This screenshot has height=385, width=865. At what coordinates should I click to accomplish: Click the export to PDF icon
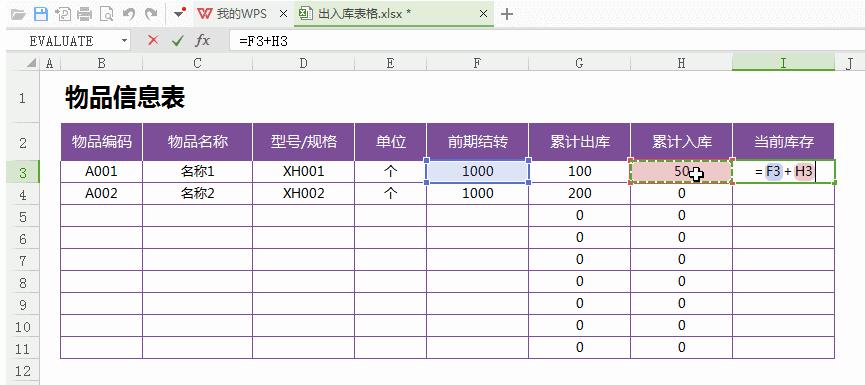pyautogui.click(x=63, y=14)
